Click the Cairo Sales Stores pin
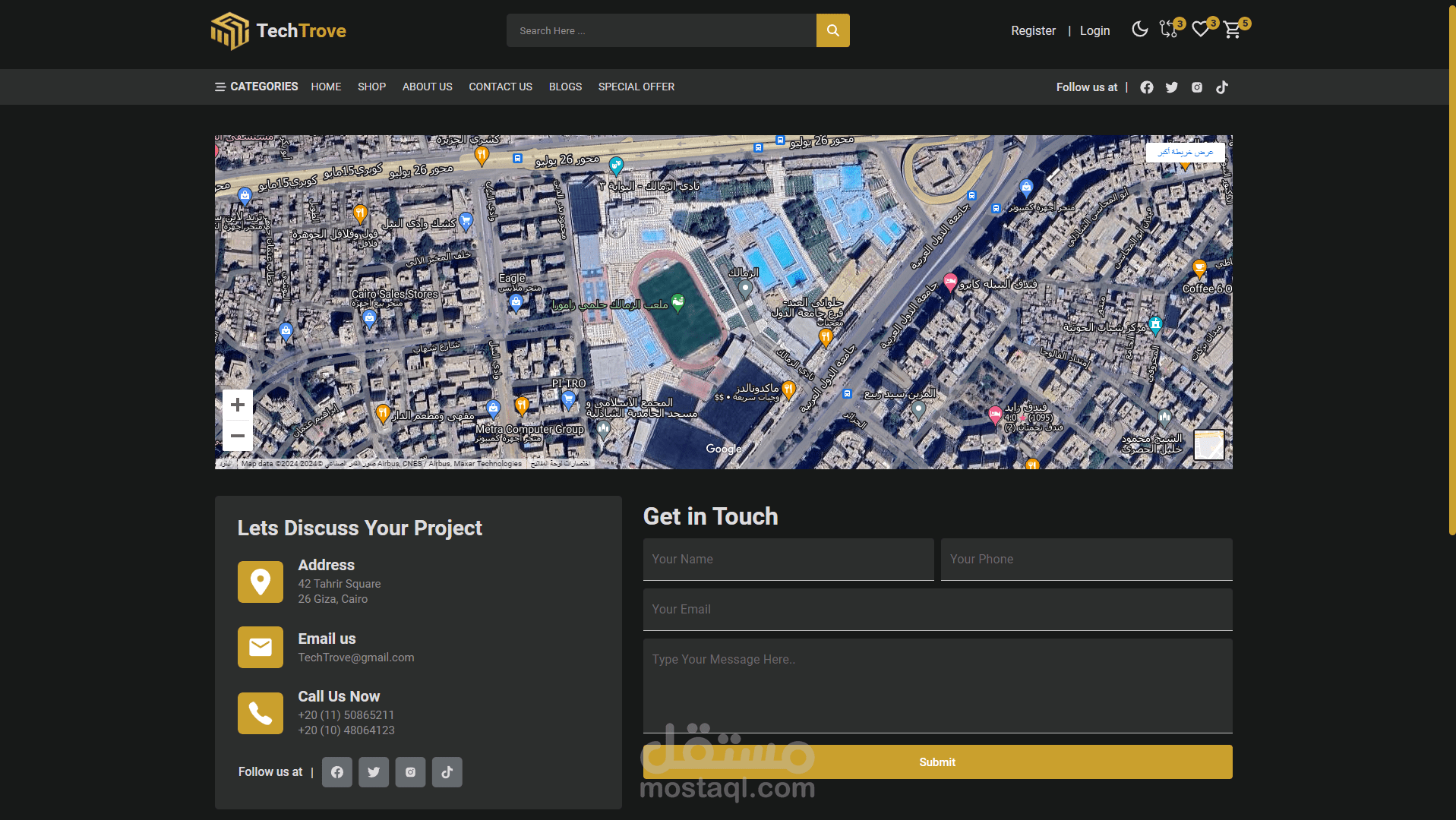Image resolution: width=1456 pixels, height=820 pixels. click(369, 318)
